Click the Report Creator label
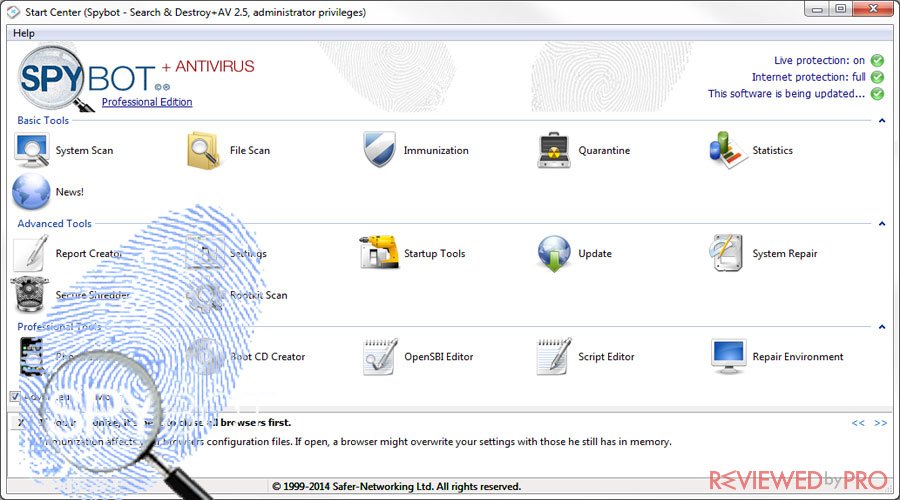This screenshot has height=500, width=900. [89, 254]
